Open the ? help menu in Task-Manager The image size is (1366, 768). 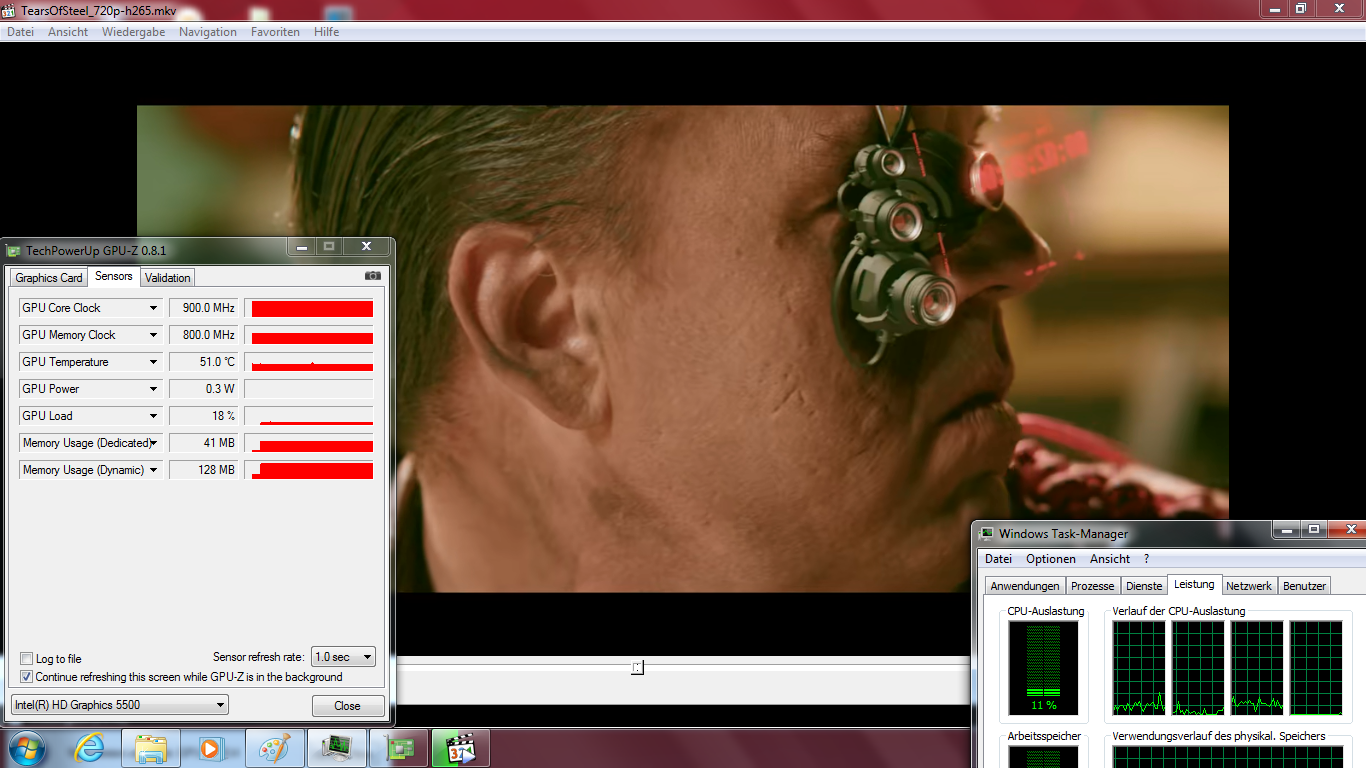click(1146, 559)
